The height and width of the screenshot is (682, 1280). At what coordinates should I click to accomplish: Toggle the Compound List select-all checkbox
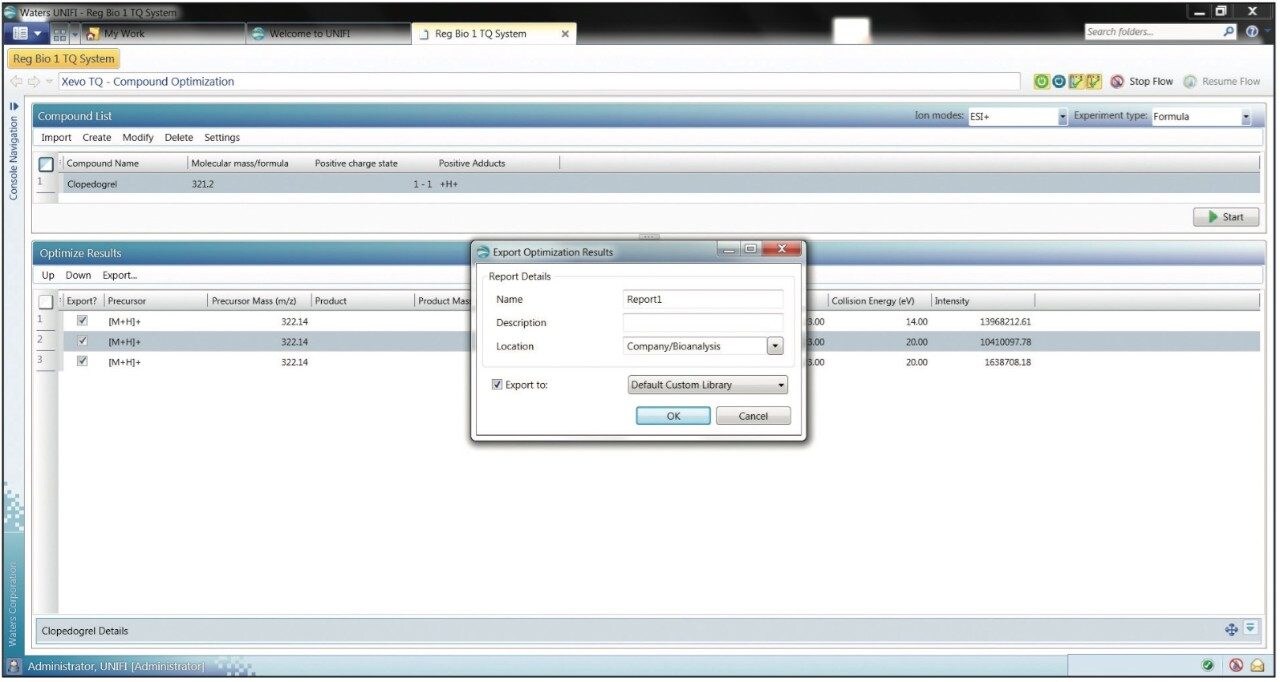pyautogui.click(x=46, y=164)
